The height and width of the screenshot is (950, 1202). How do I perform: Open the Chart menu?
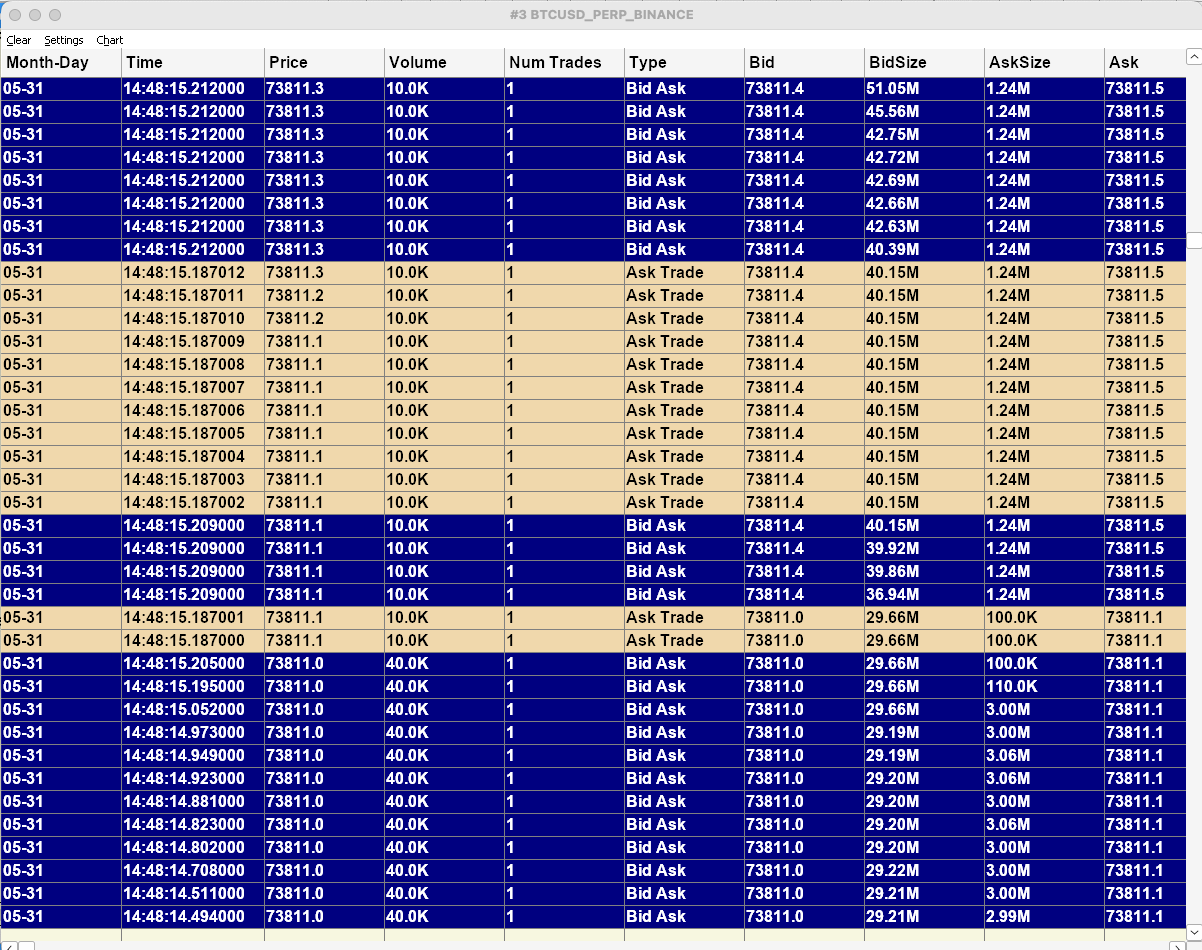(x=110, y=40)
